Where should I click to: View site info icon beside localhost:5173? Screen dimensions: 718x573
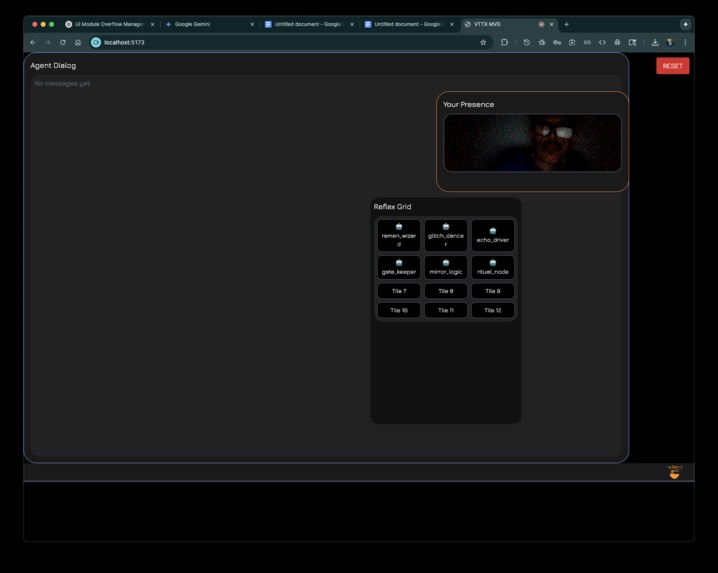click(96, 42)
